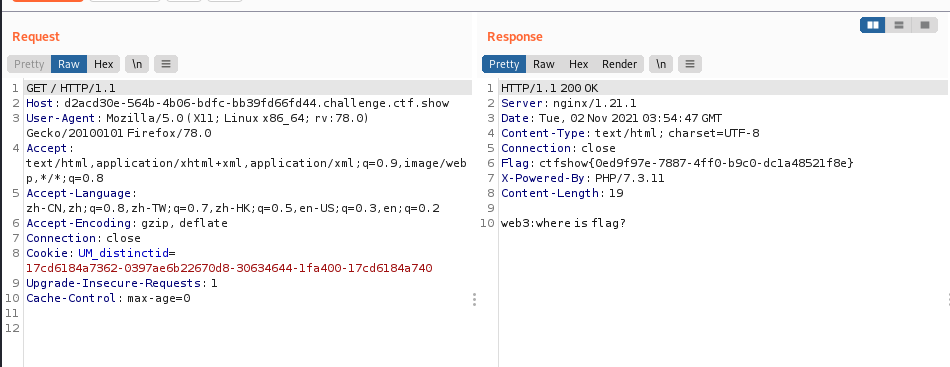The image size is (950, 367).
Task: Click the "text/html; charset=UTF-8" value
Action: coord(677,133)
